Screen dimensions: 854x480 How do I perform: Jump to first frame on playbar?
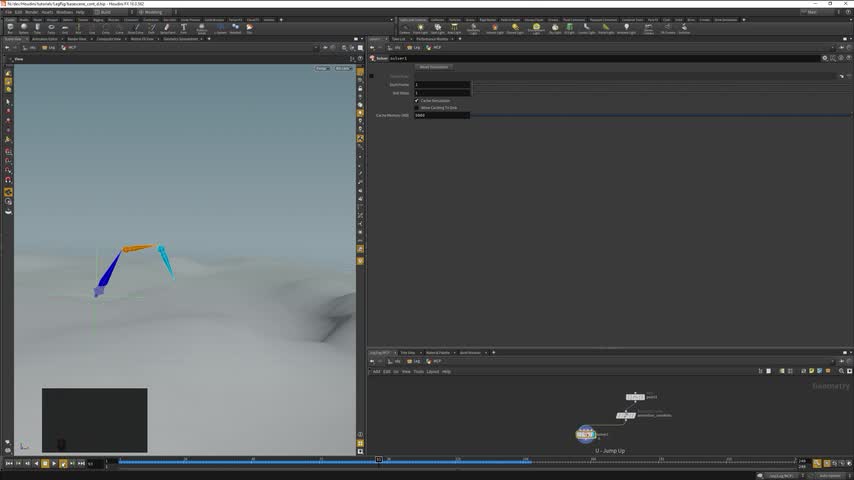(10, 463)
